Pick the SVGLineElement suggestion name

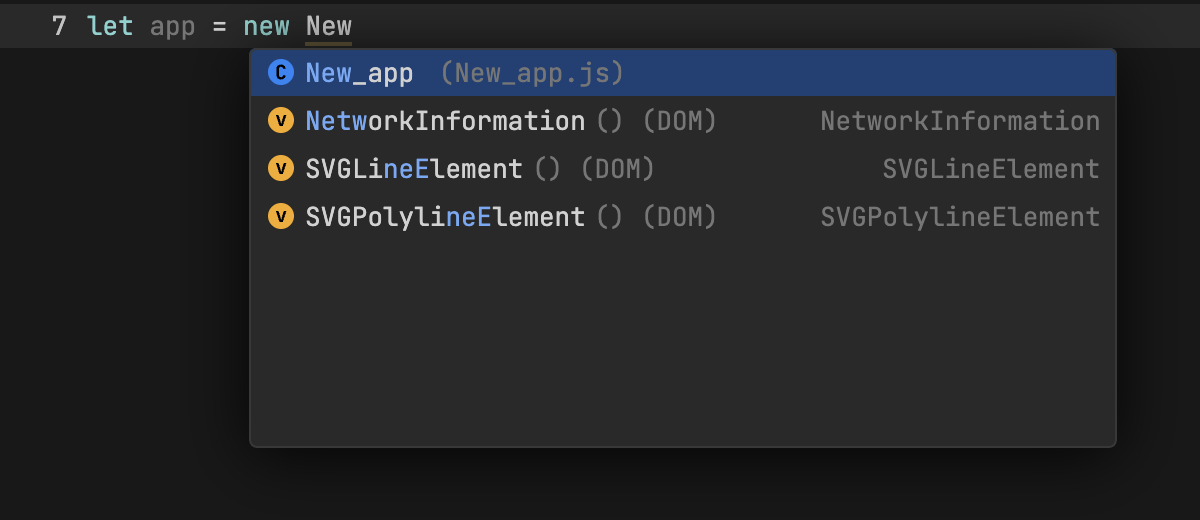pyautogui.click(x=414, y=169)
